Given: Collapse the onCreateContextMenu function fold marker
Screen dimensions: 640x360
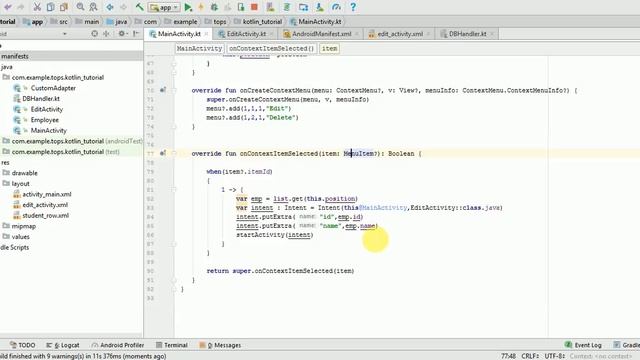Looking at the screenshot, I should point(174,90).
